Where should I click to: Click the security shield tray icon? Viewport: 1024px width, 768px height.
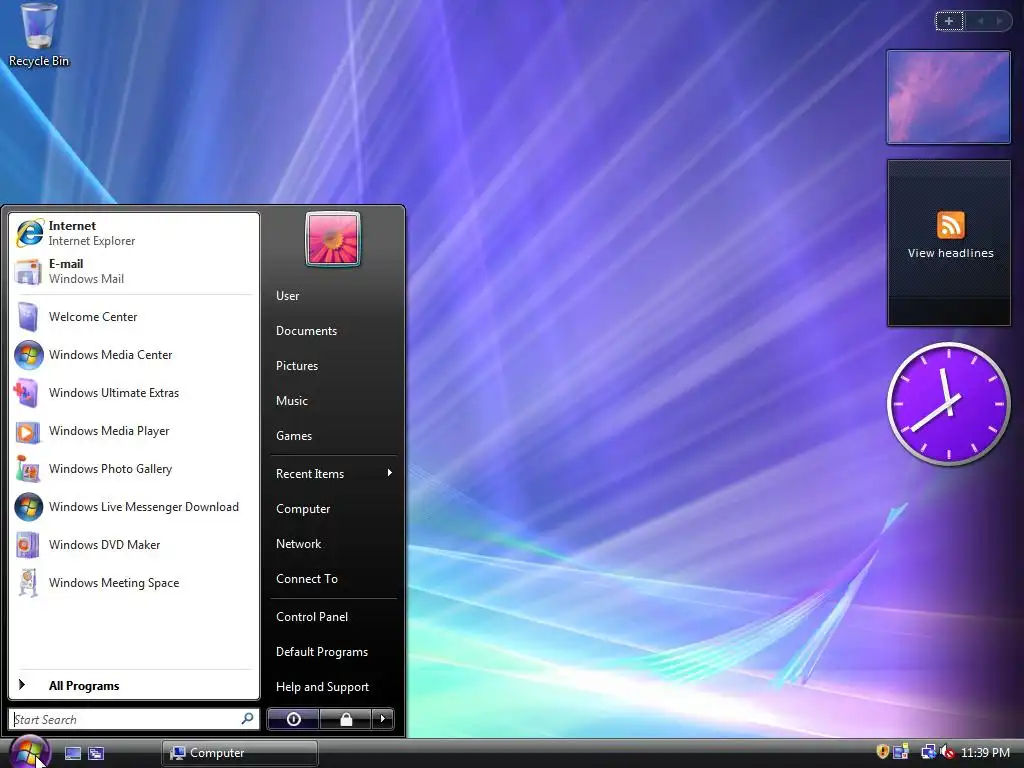882,752
